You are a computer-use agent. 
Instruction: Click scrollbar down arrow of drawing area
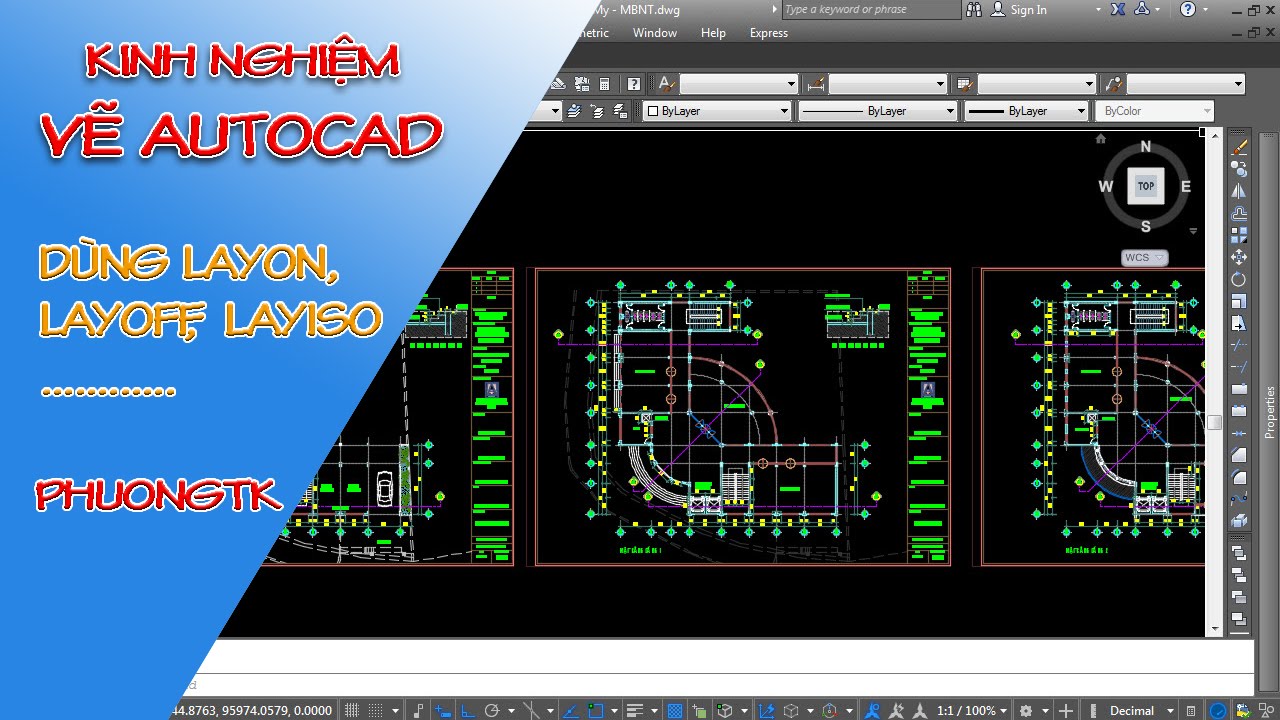pos(1214,629)
